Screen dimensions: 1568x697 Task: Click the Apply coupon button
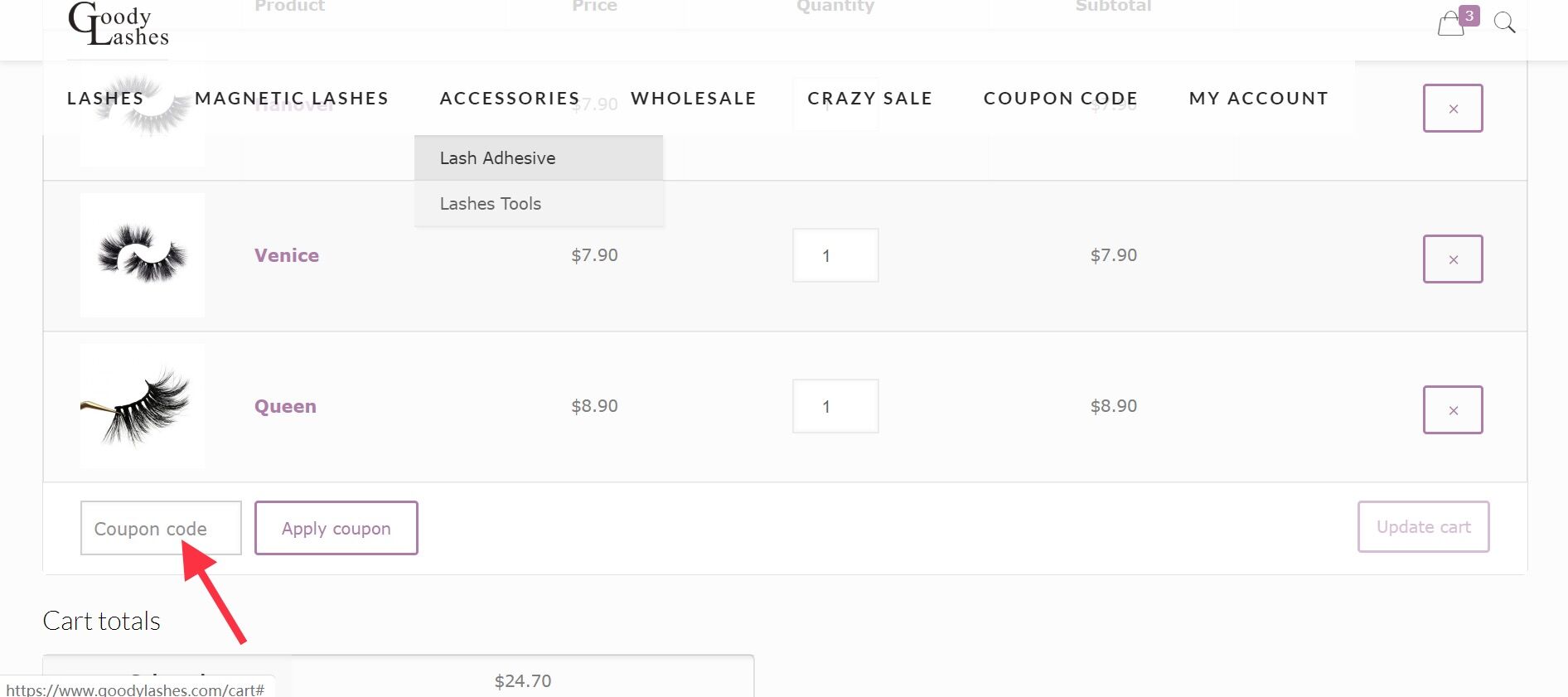336,528
